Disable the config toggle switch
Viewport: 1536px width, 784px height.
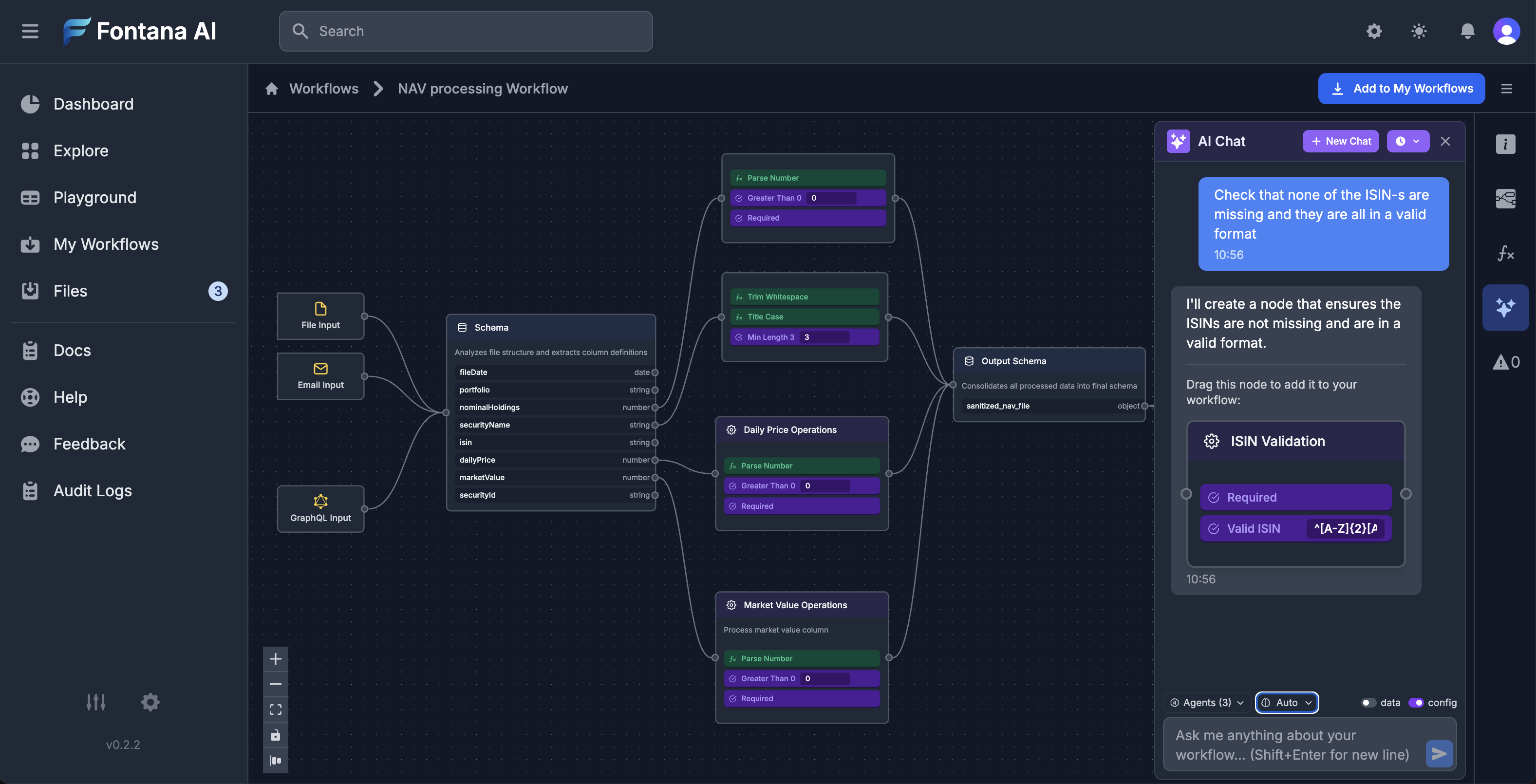coord(1416,702)
